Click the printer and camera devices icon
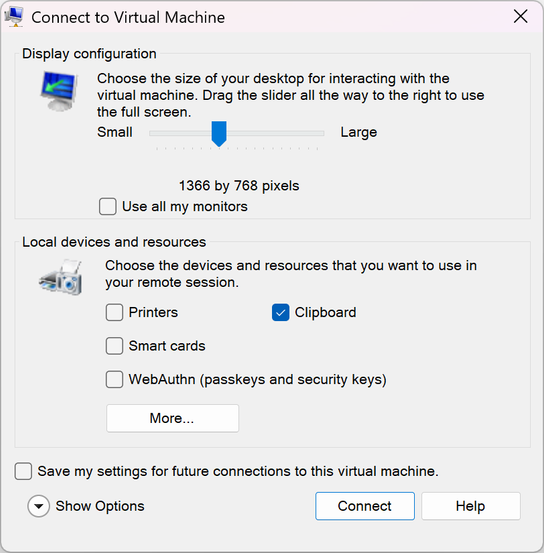This screenshot has width=544, height=553. [x=61, y=278]
